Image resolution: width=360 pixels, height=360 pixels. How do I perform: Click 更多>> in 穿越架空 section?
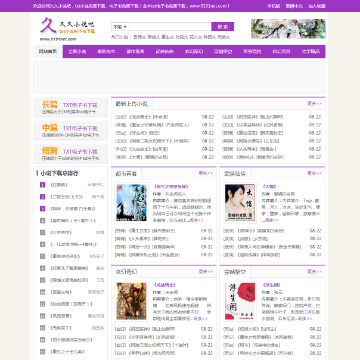point(314,272)
